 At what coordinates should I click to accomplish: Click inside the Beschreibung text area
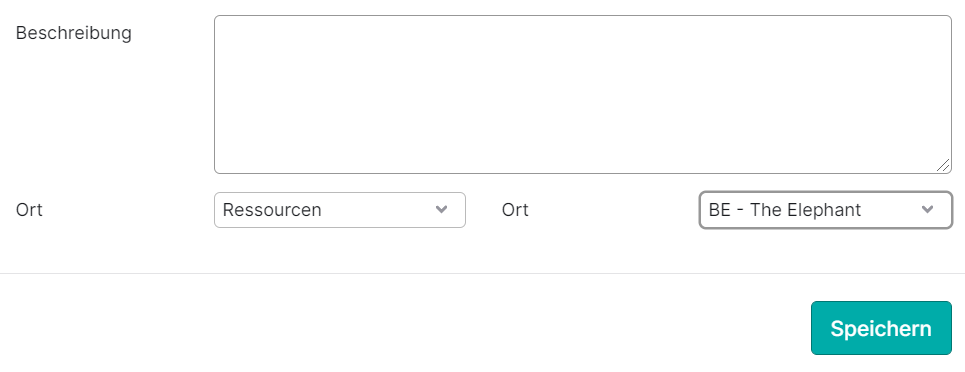pyautogui.click(x=583, y=94)
